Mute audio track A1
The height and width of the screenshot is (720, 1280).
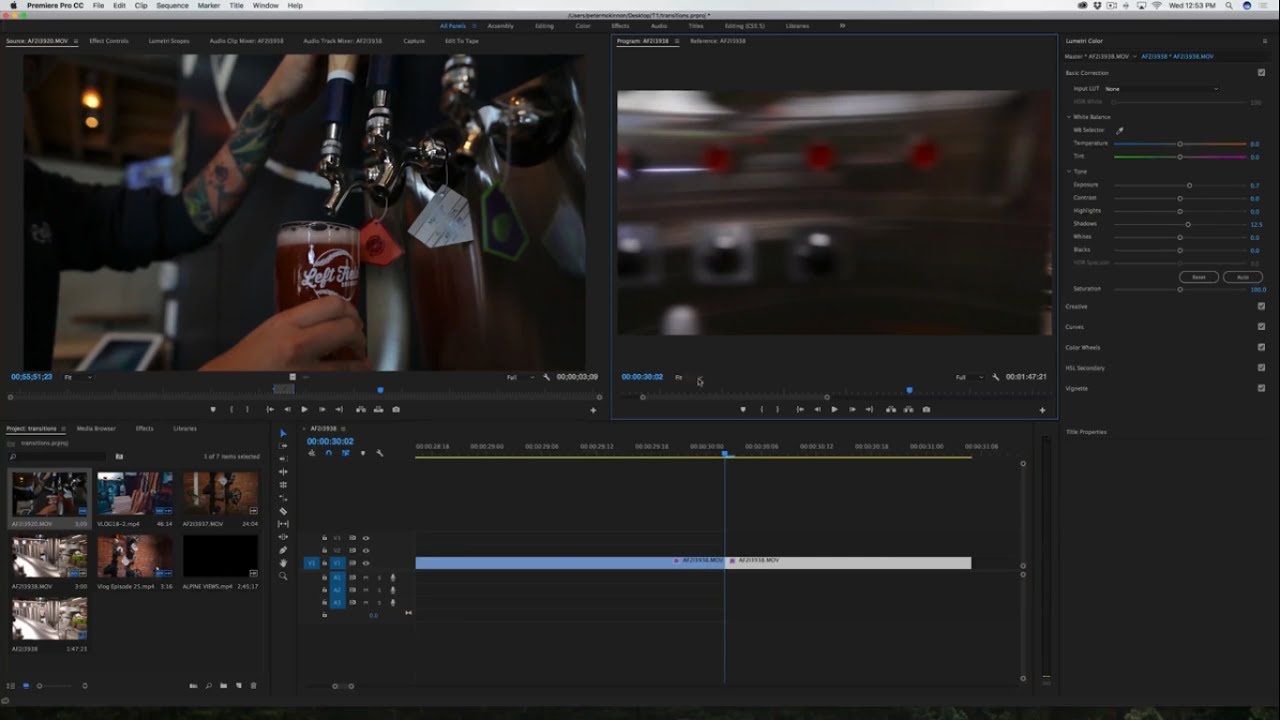tap(366, 578)
